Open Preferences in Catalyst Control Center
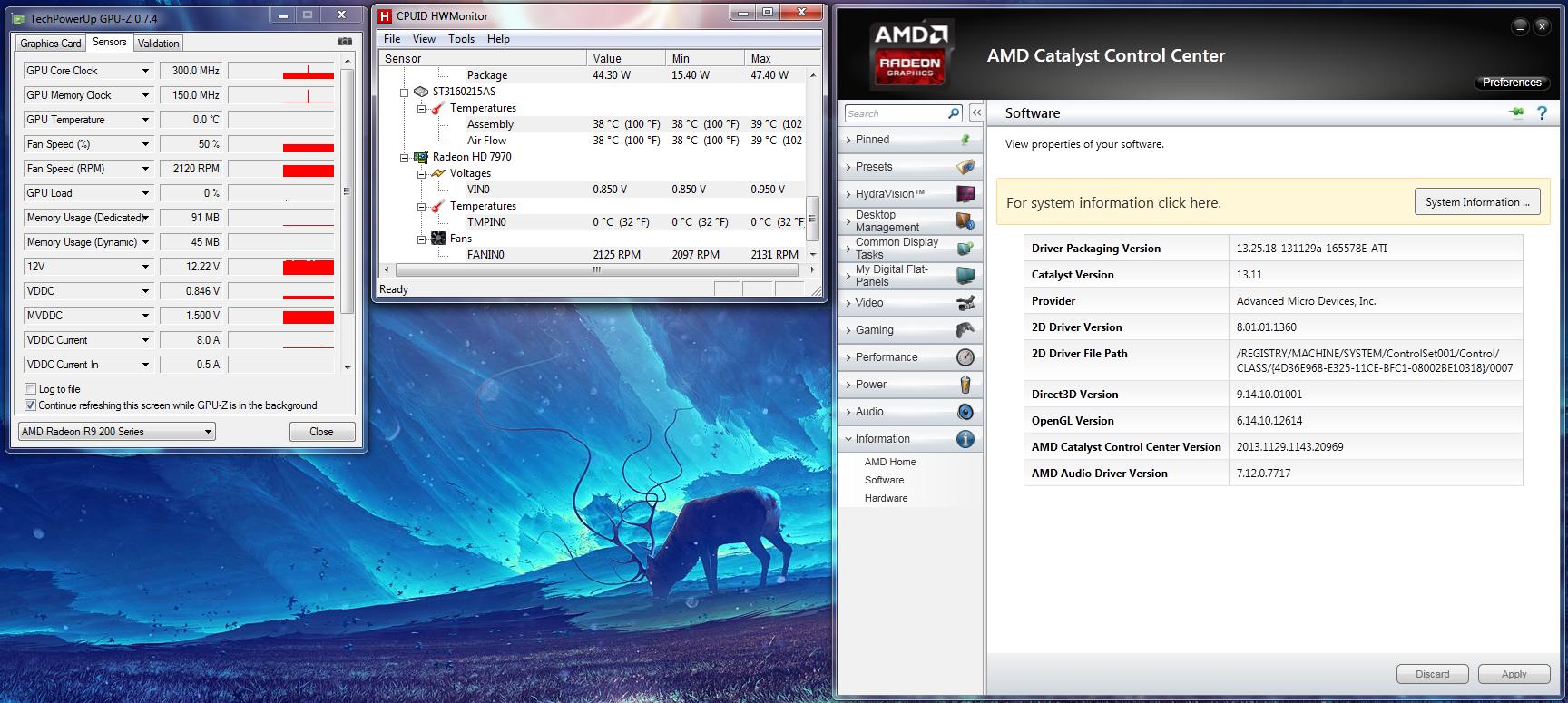 pos(1511,83)
